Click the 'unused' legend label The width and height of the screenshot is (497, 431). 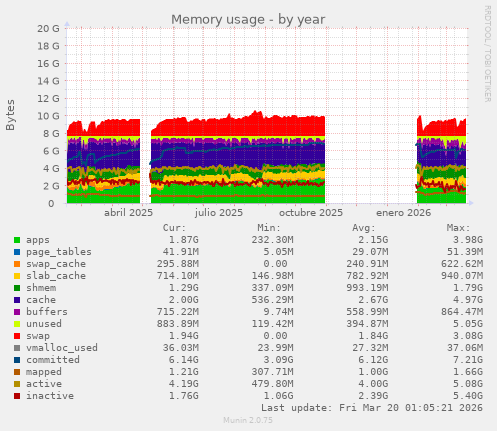[x=44, y=324]
